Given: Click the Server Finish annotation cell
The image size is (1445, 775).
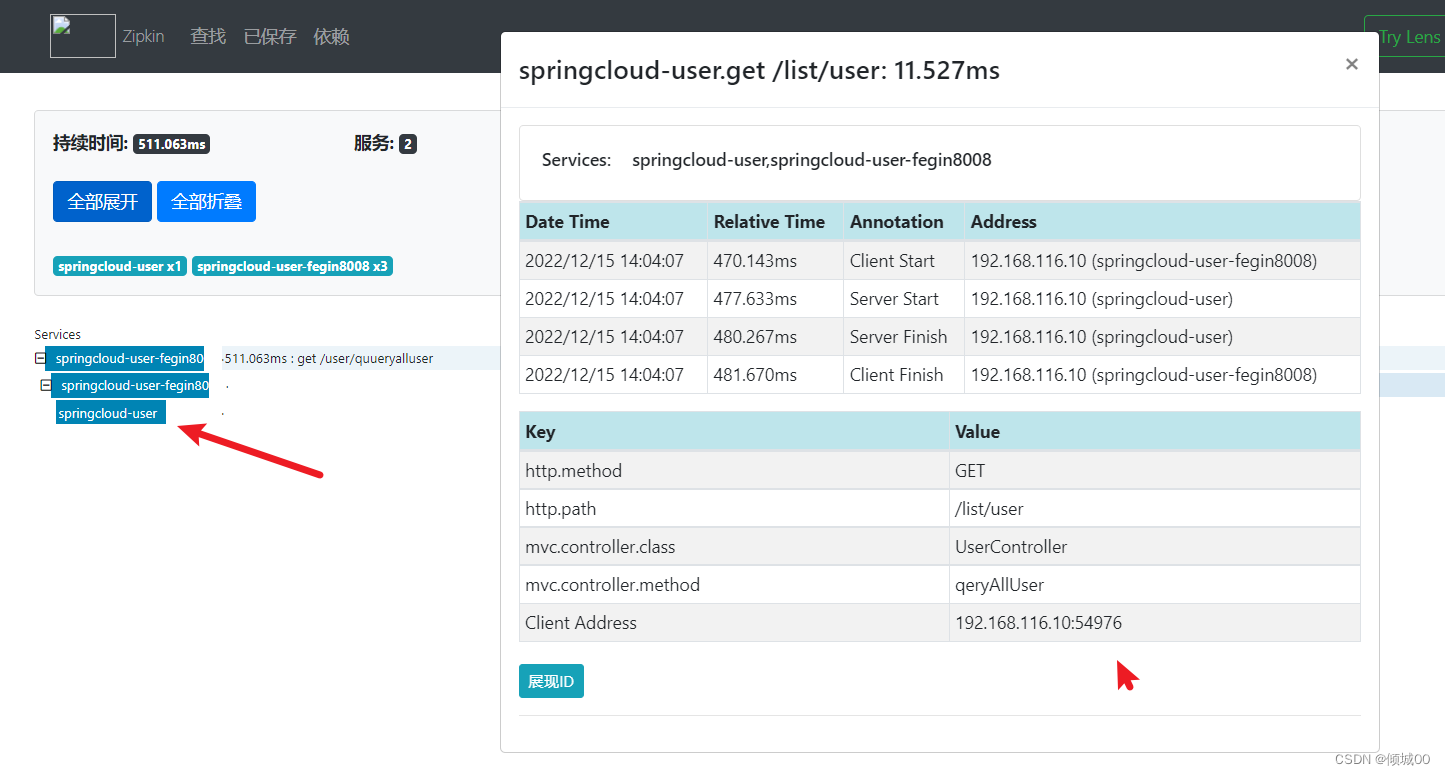Looking at the screenshot, I should click(x=904, y=336).
